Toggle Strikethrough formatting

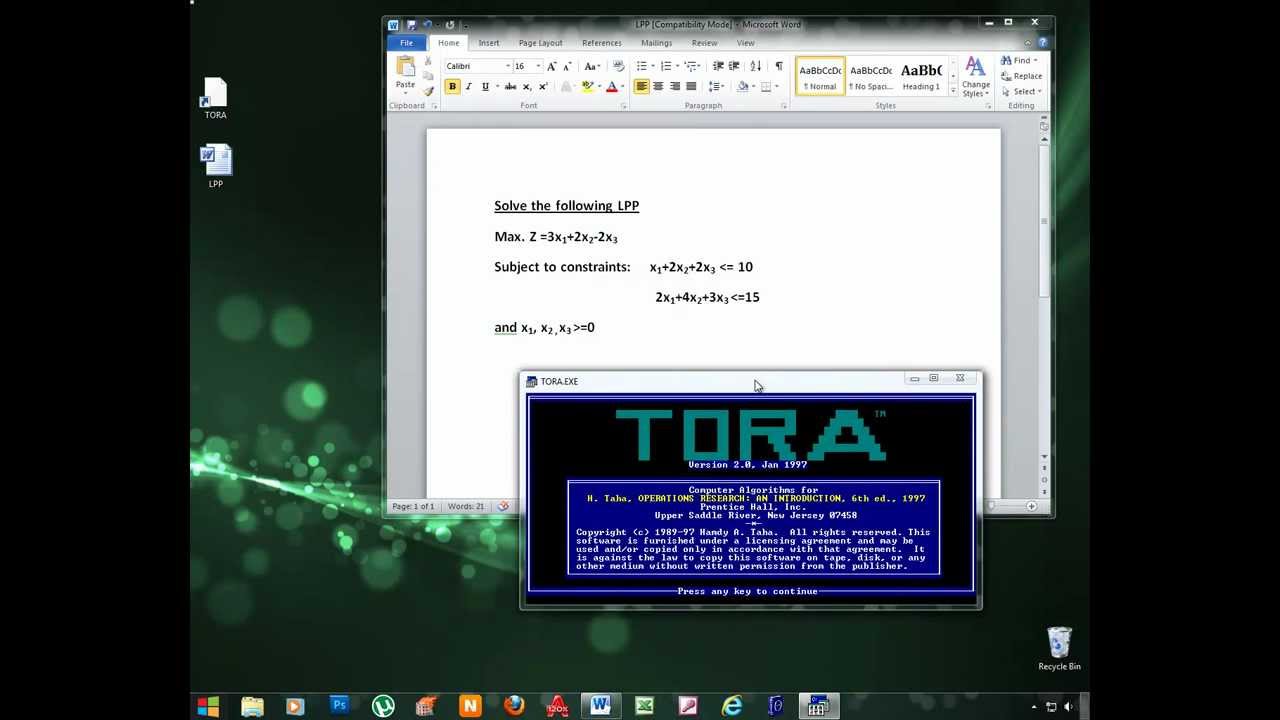pyautogui.click(x=510, y=87)
